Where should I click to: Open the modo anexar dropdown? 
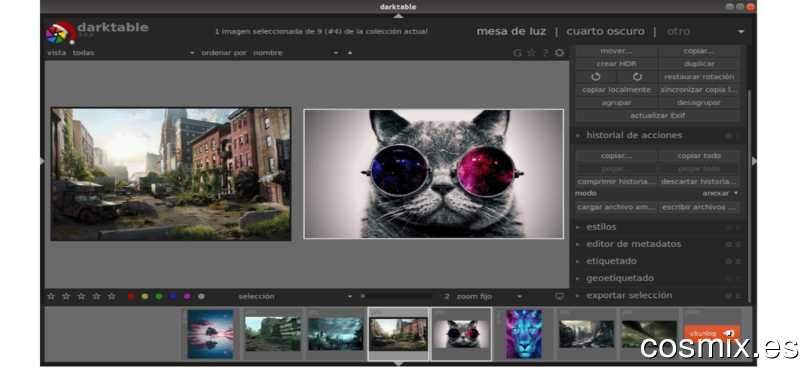click(720, 193)
